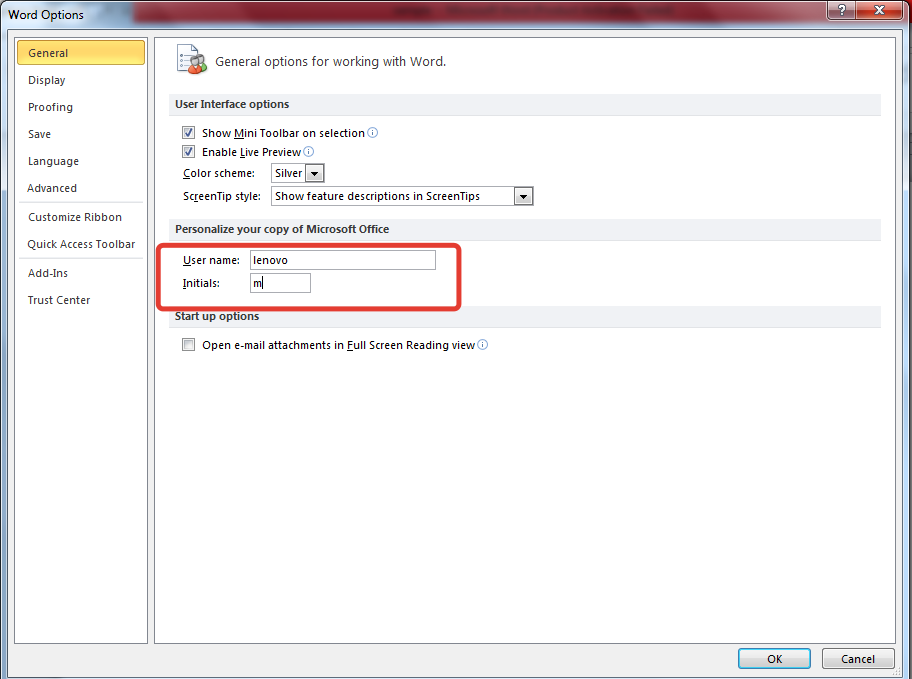The height and width of the screenshot is (679, 912).
Task: Click the General options for working with Word text
Action: click(x=330, y=62)
